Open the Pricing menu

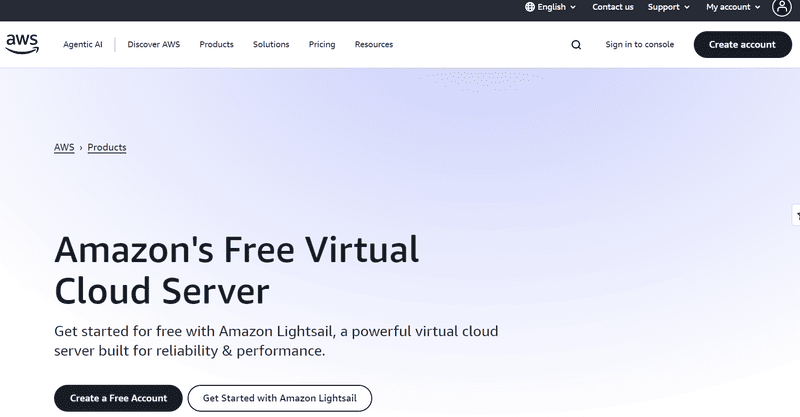click(x=322, y=44)
